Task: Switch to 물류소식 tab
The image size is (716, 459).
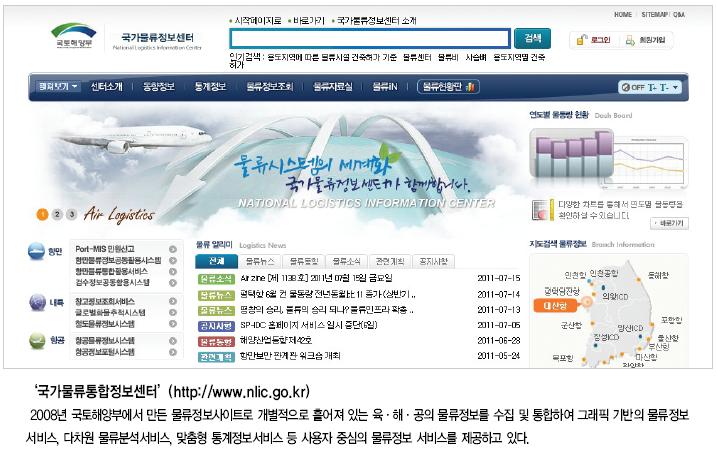Action: [x=347, y=261]
